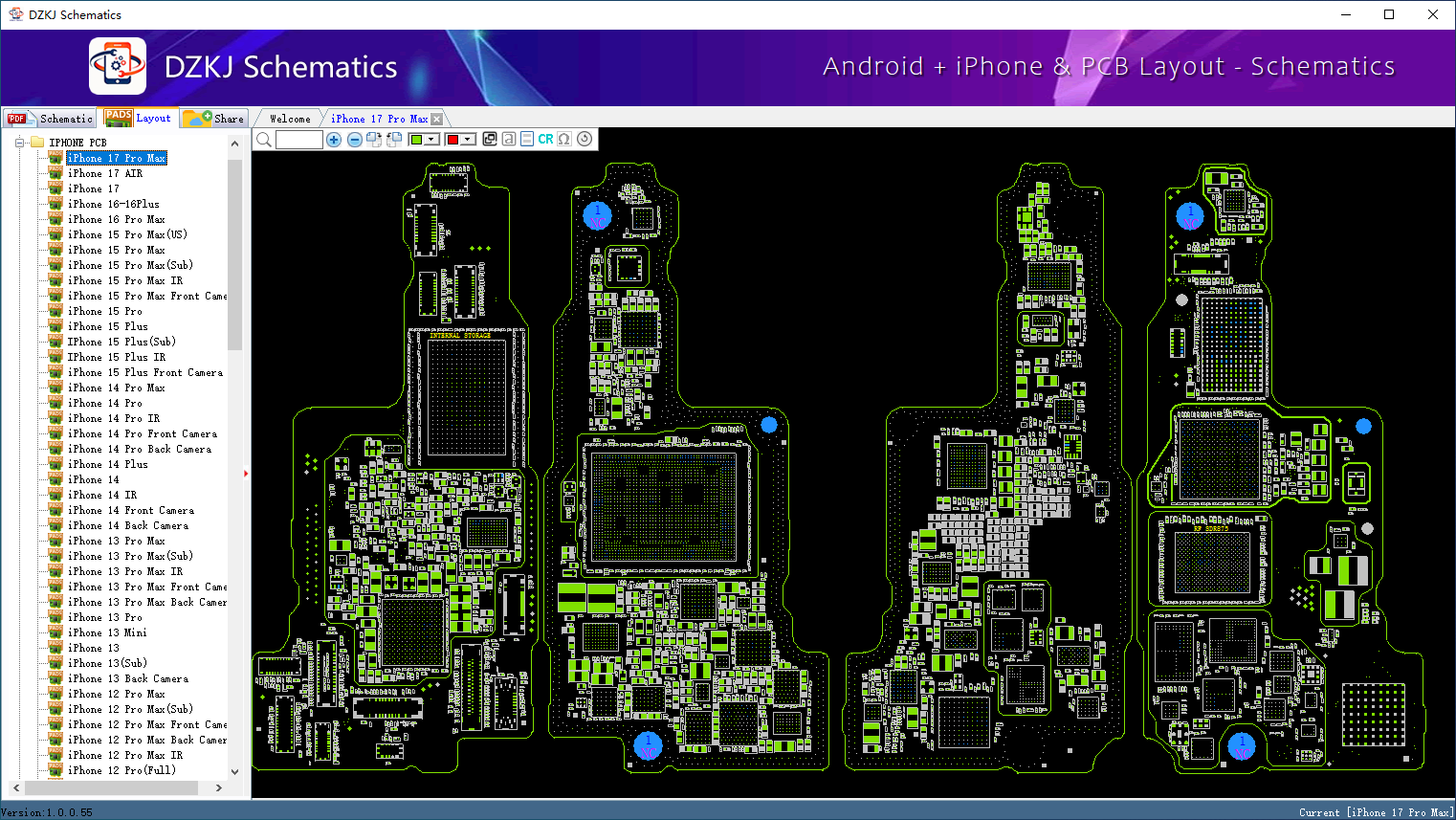Viewport: 1456px width, 820px height.
Task: Open iPhone 16 Pro Max layout
Action: [117, 219]
